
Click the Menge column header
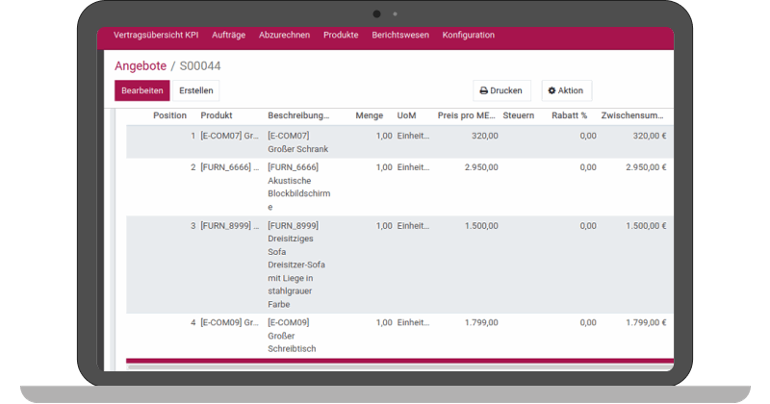point(369,115)
